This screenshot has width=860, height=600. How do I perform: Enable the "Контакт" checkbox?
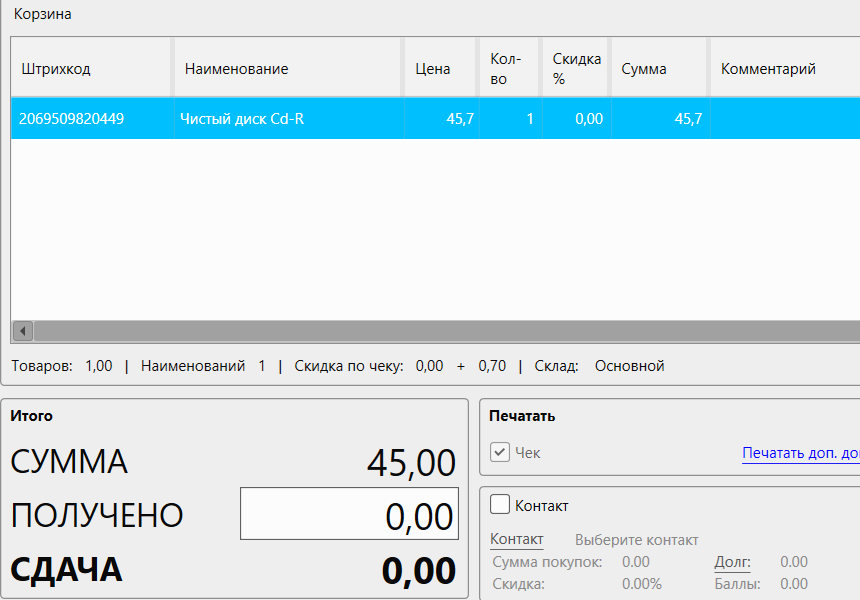tap(499, 505)
